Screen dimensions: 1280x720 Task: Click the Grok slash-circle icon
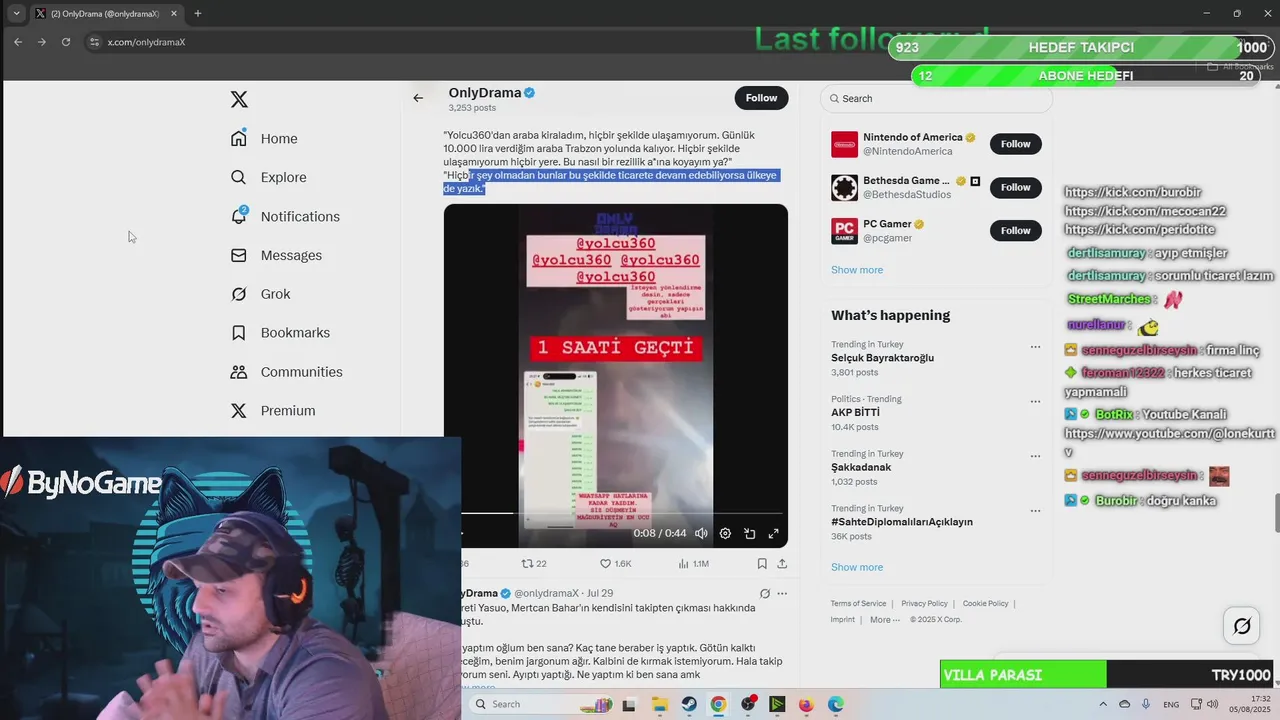coord(238,294)
